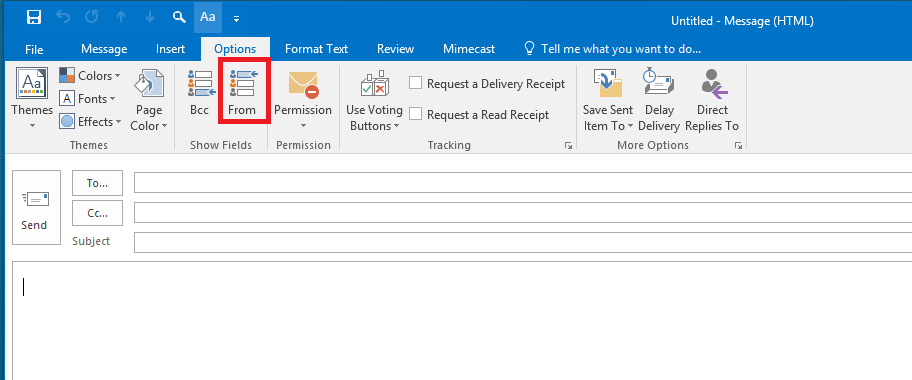Open the Review tab
The image size is (912, 380).
point(396,49)
